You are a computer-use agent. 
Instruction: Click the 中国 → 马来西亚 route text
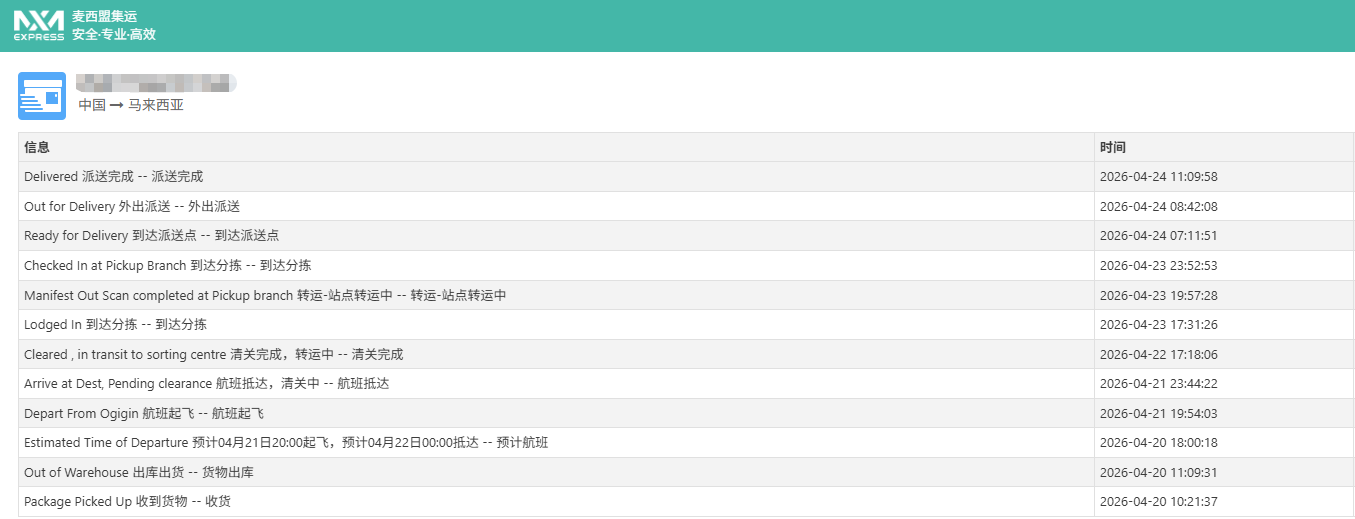click(131, 105)
